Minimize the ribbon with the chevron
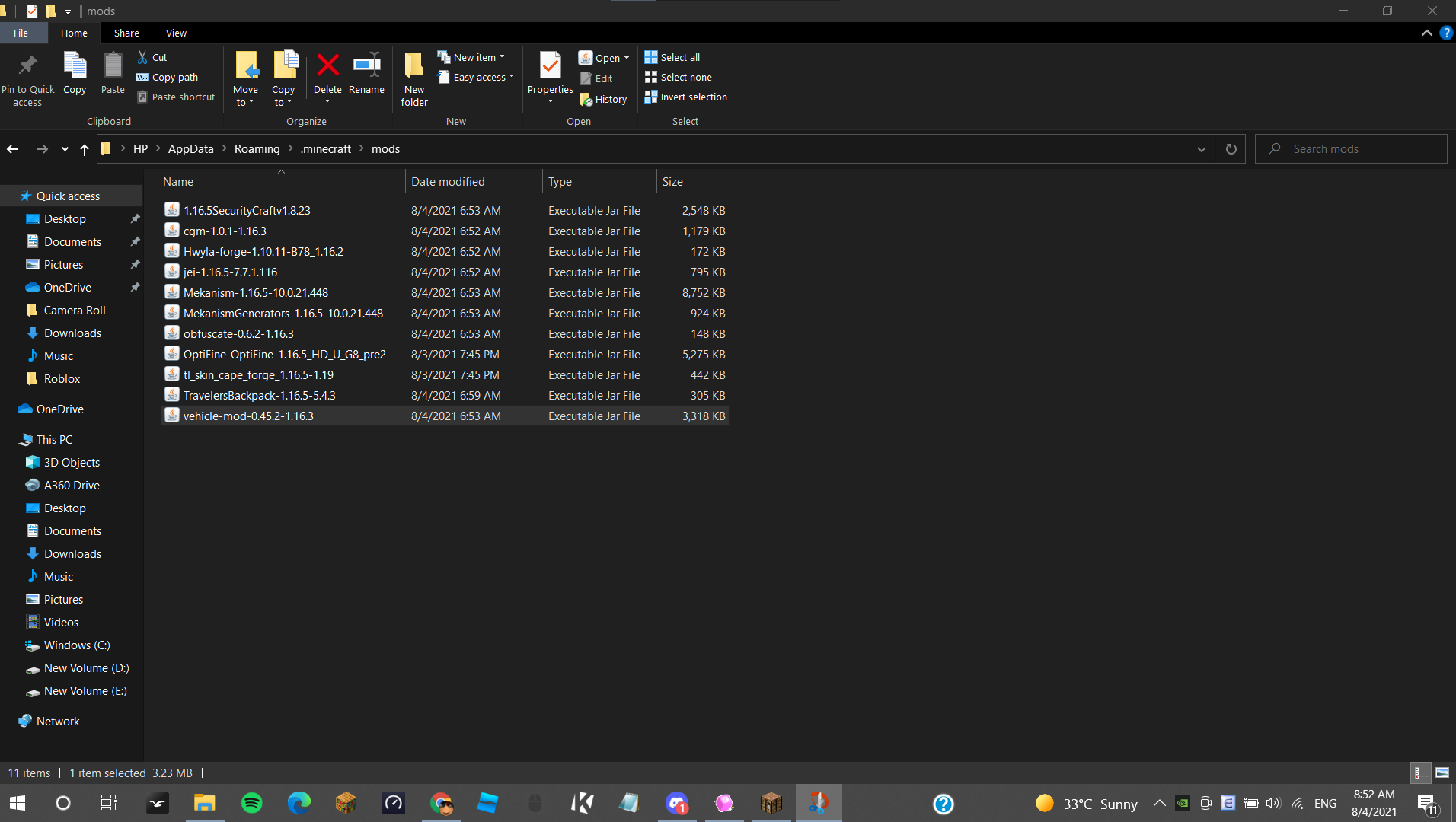 coord(1426,33)
